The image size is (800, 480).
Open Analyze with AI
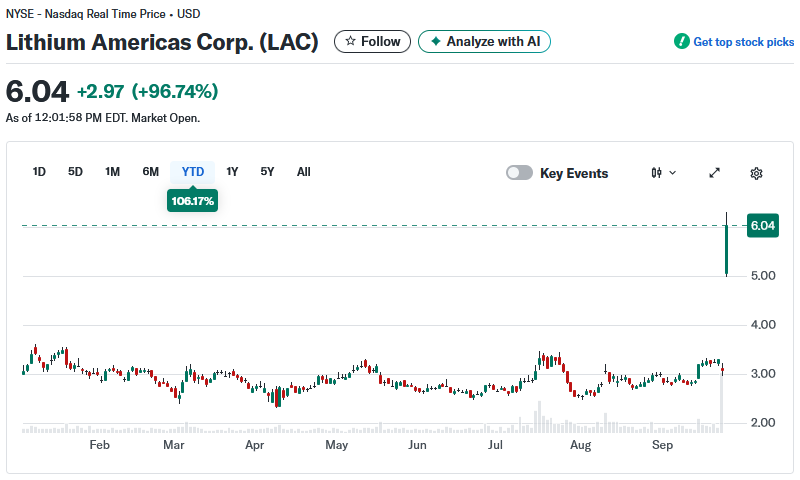coord(484,41)
